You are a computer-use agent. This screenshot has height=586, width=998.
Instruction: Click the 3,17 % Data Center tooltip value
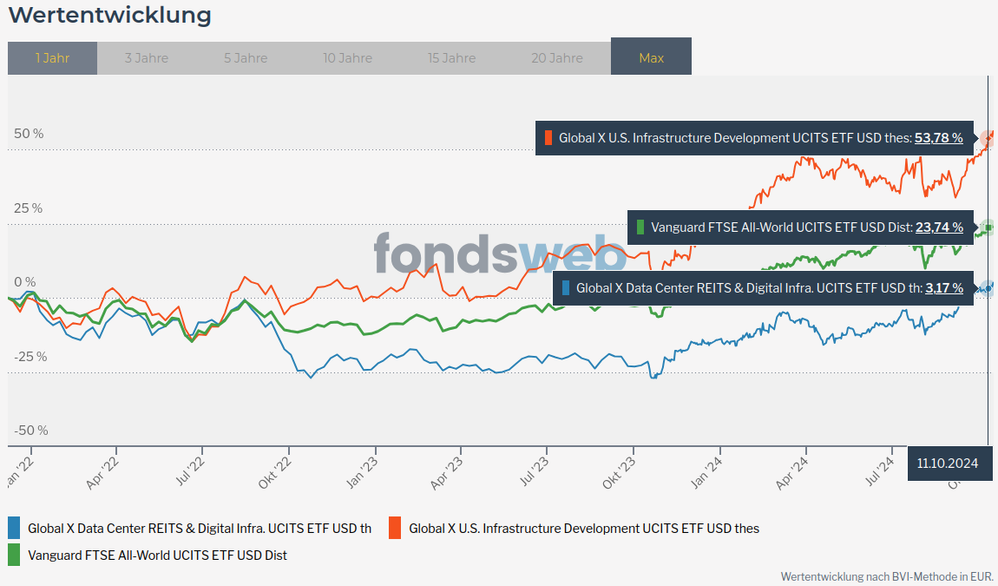tap(944, 288)
